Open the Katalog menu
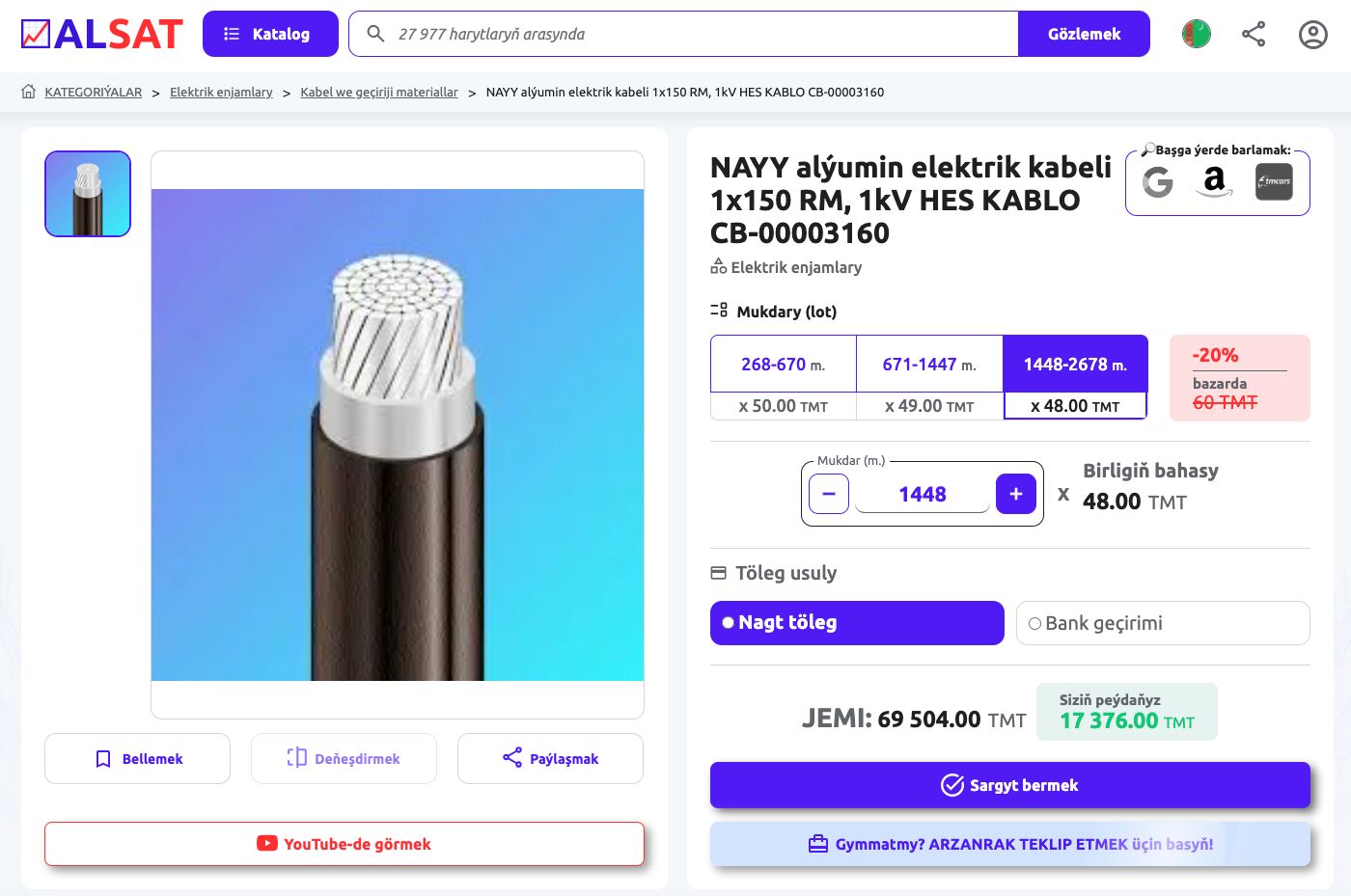The width and height of the screenshot is (1351, 896). pyautogui.click(x=270, y=34)
